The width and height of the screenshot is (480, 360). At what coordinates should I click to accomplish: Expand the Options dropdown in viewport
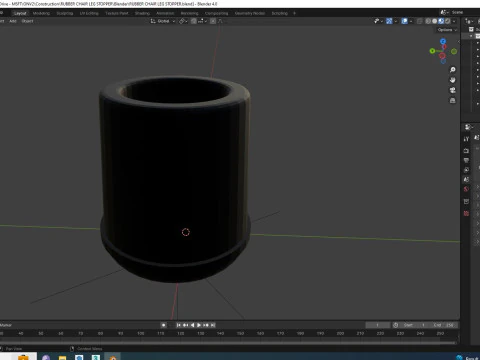click(x=447, y=30)
